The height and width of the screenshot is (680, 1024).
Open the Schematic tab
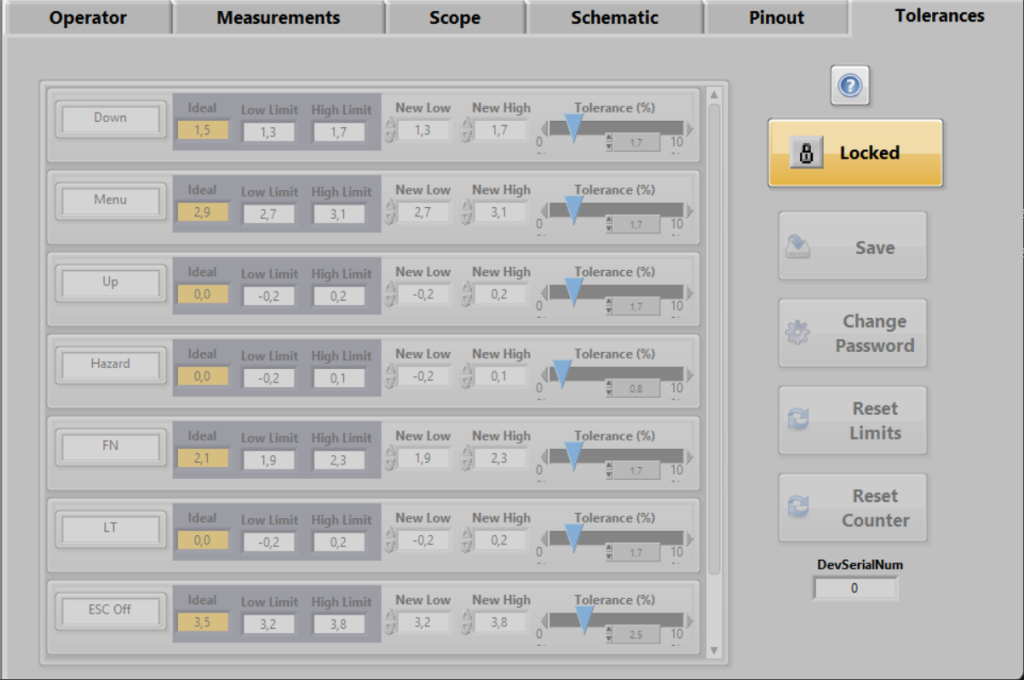[x=614, y=18]
